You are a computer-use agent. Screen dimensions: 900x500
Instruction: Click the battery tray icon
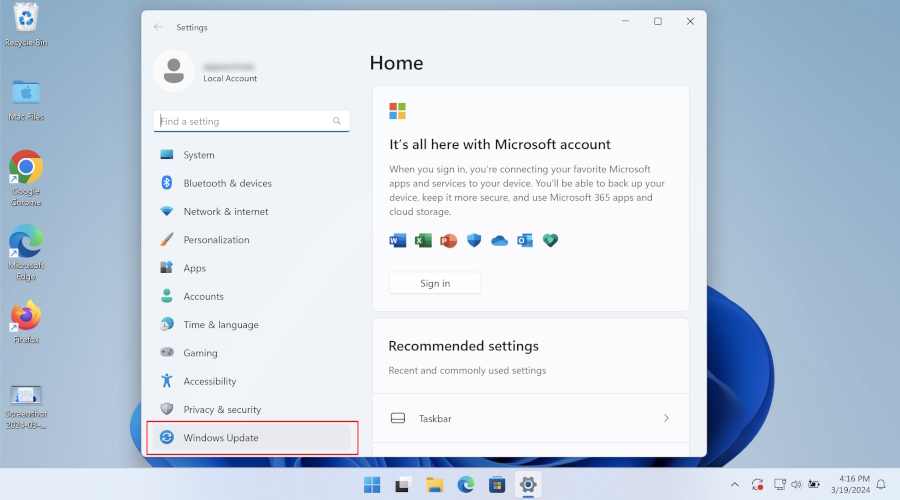point(814,485)
